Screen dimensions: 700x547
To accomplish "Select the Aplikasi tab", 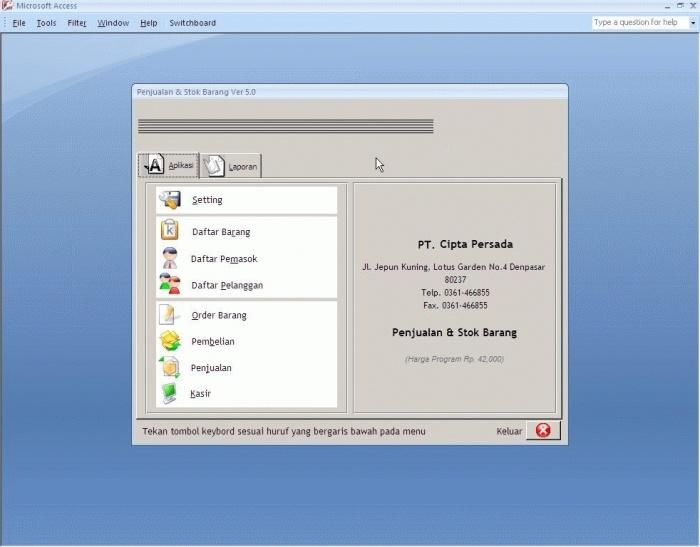I will pos(168,165).
